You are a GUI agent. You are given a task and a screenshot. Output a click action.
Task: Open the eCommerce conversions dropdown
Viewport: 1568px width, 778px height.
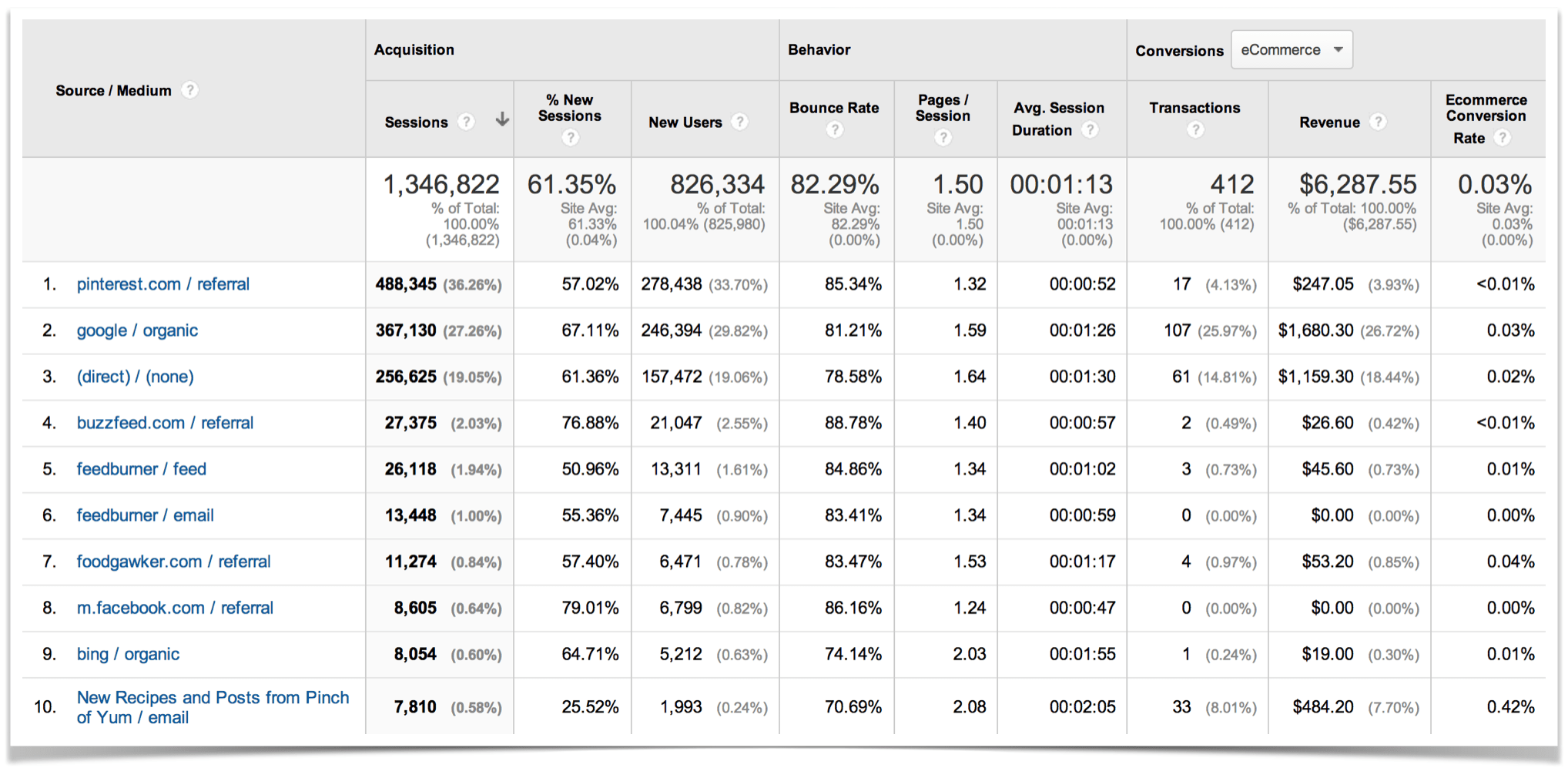pos(1292,49)
